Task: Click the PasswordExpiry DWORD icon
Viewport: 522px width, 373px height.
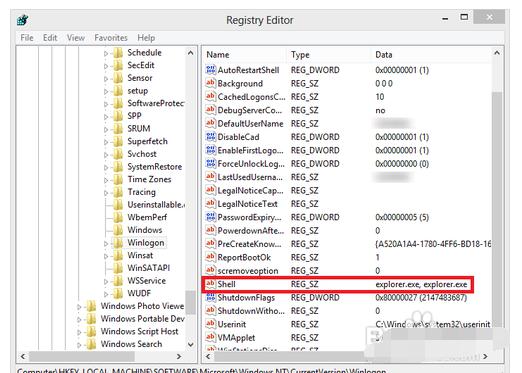Action: (x=211, y=217)
